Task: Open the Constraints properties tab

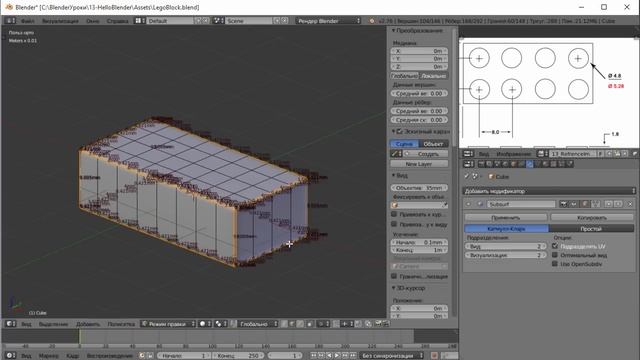Action: click(x=521, y=164)
